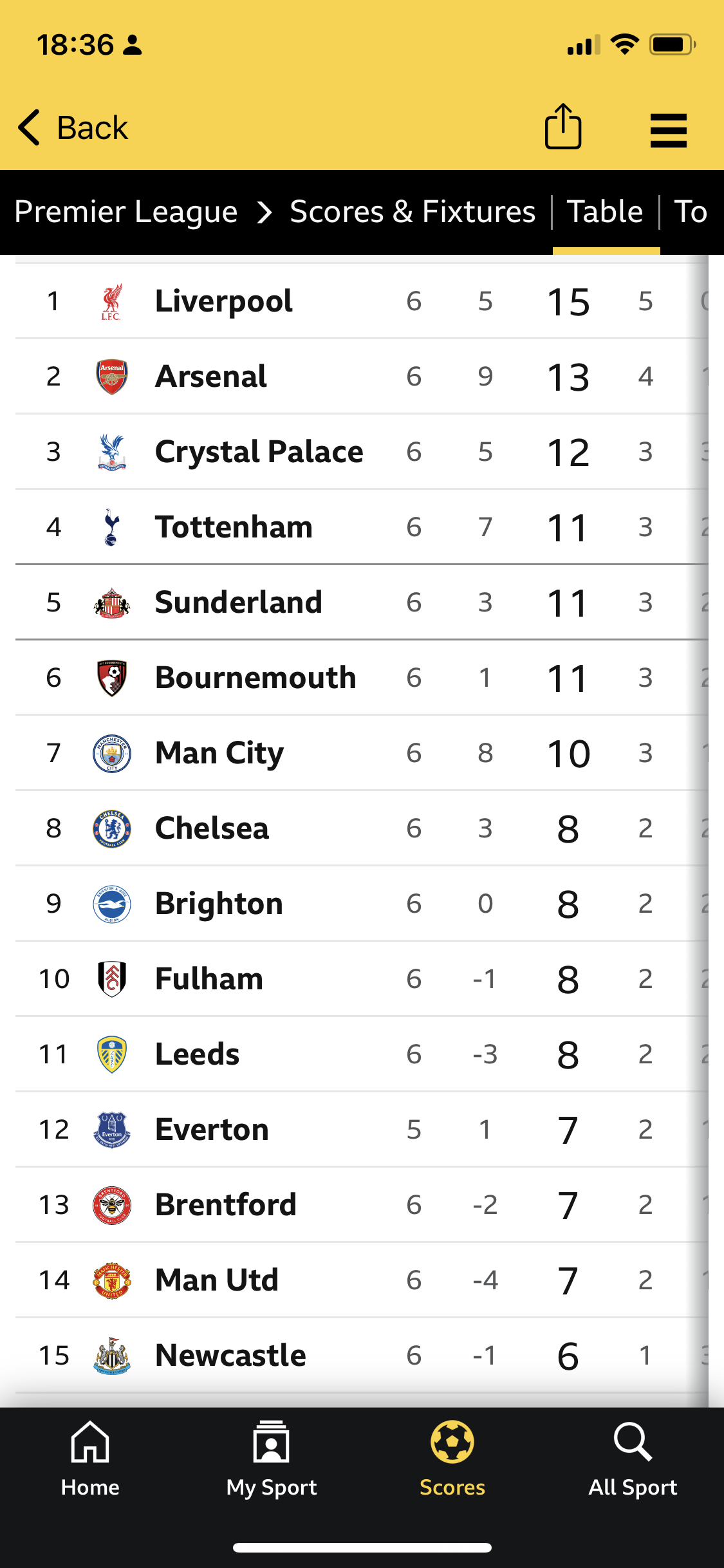Select the Tottenham row name
The image size is (724, 1568).
[x=234, y=527]
